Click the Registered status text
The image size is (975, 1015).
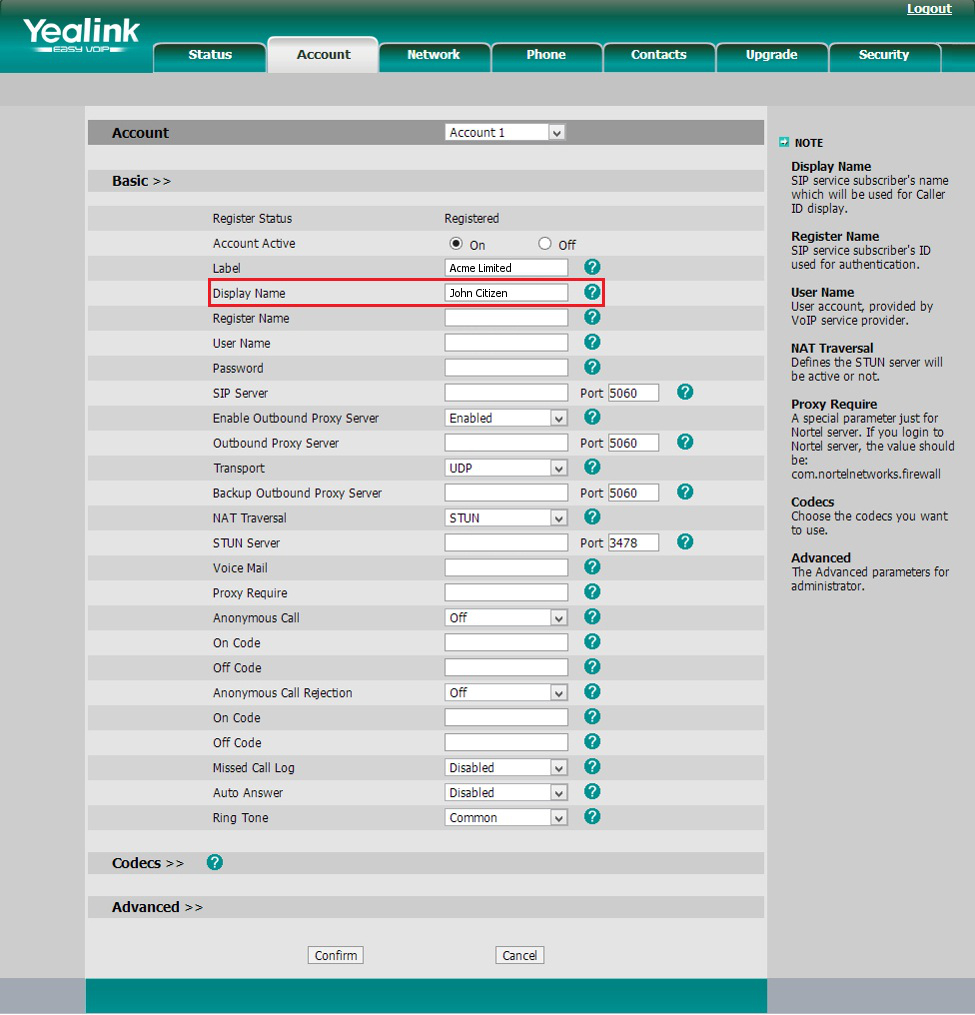(471, 219)
